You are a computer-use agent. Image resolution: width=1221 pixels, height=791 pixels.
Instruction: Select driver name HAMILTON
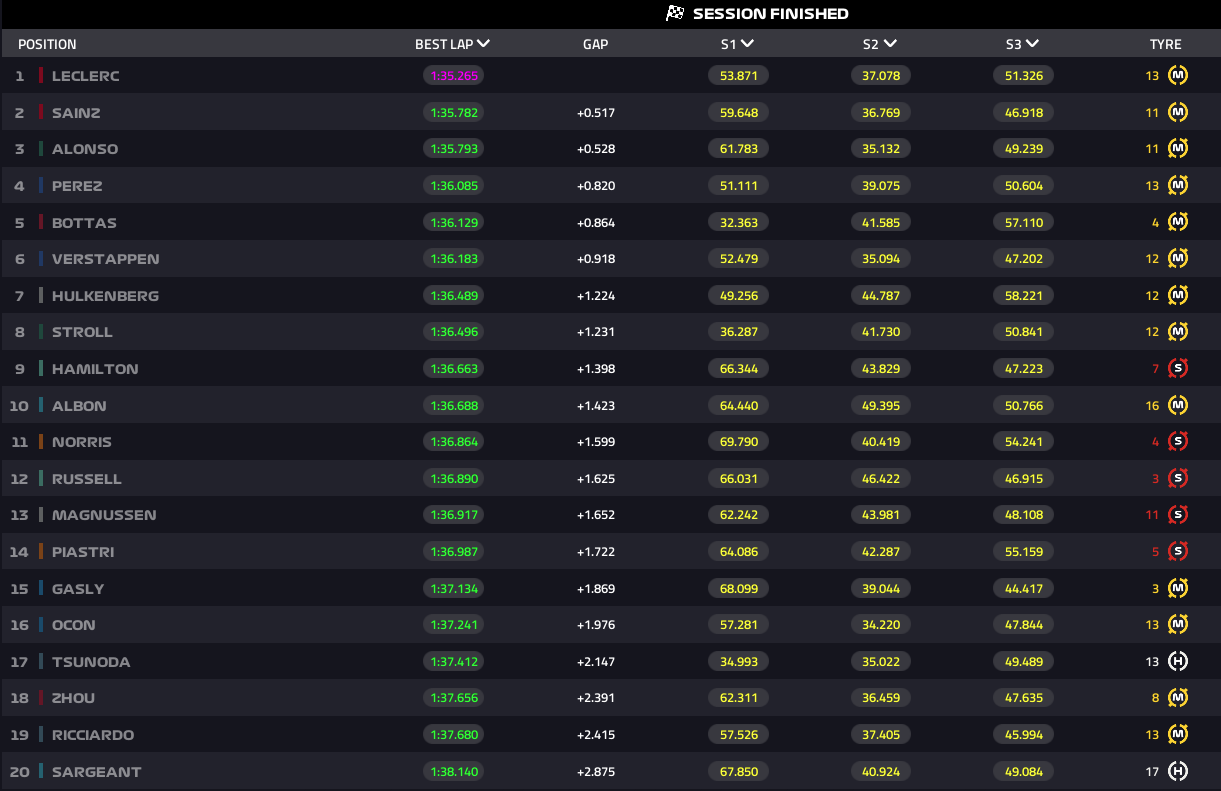[95, 369]
